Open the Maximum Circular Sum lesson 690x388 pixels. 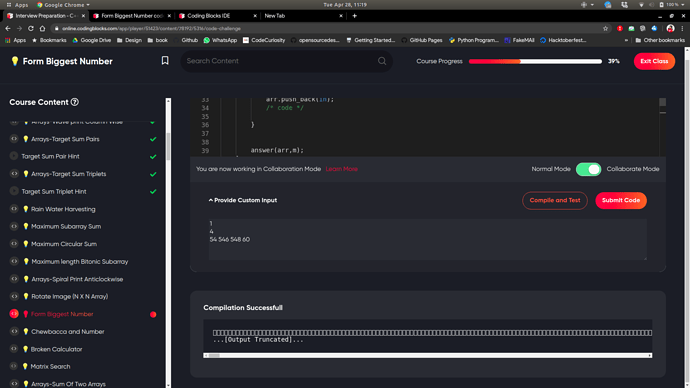coord(64,244)
